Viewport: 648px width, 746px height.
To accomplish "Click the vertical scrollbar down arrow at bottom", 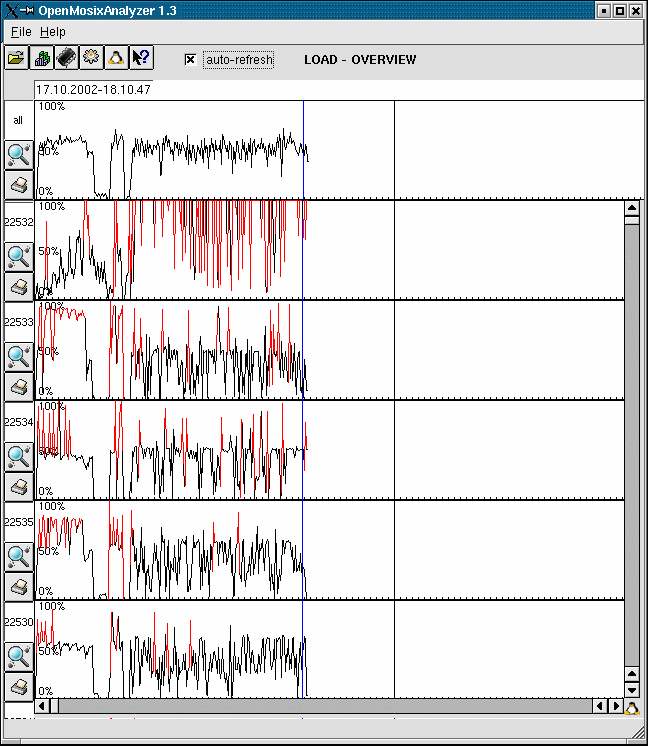I will tap(631, 690).
